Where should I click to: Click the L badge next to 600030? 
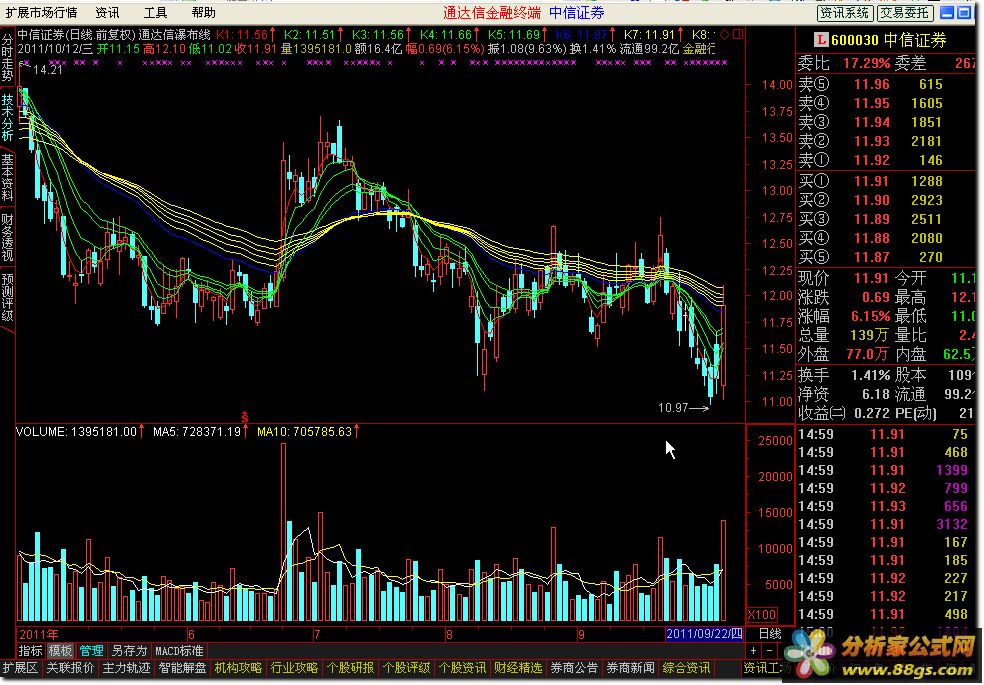coord(820,40)
